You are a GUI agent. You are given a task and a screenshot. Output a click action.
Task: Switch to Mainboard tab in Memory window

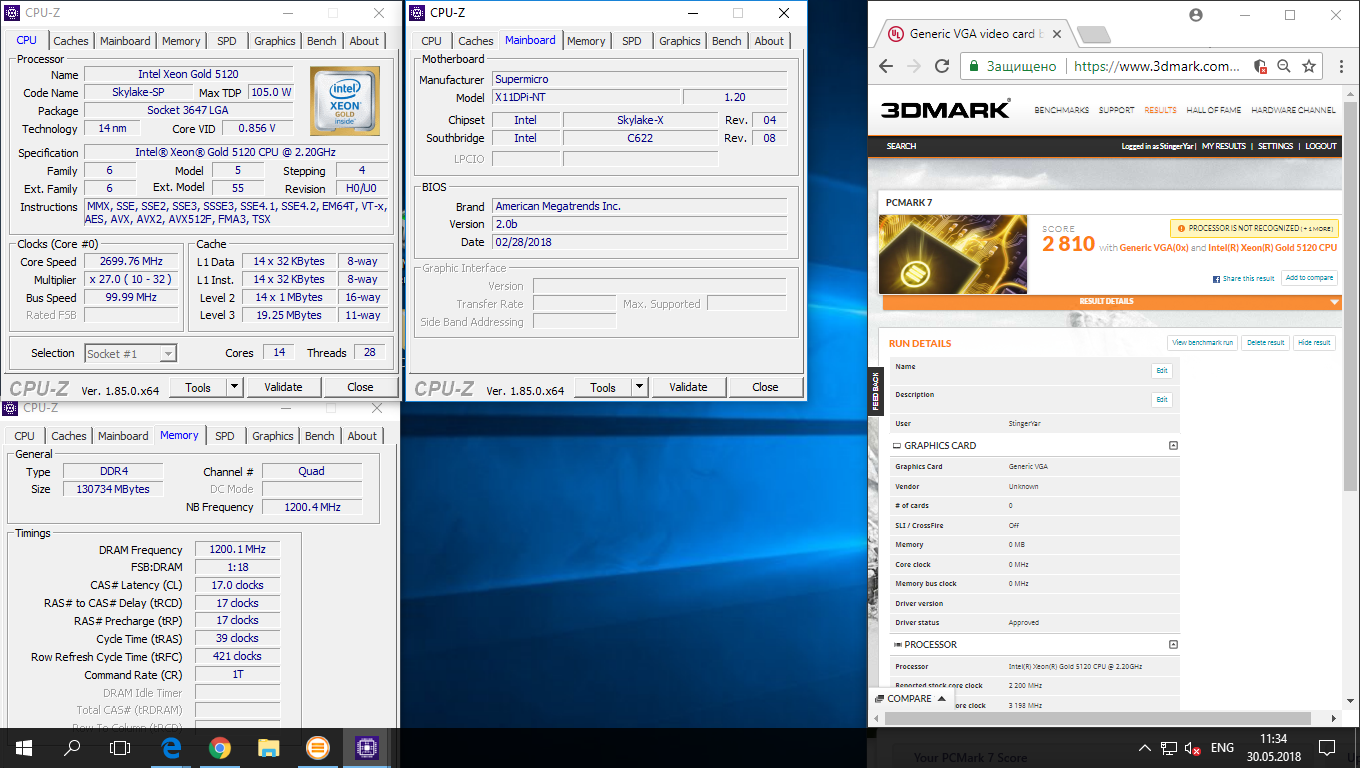(123, 436)
